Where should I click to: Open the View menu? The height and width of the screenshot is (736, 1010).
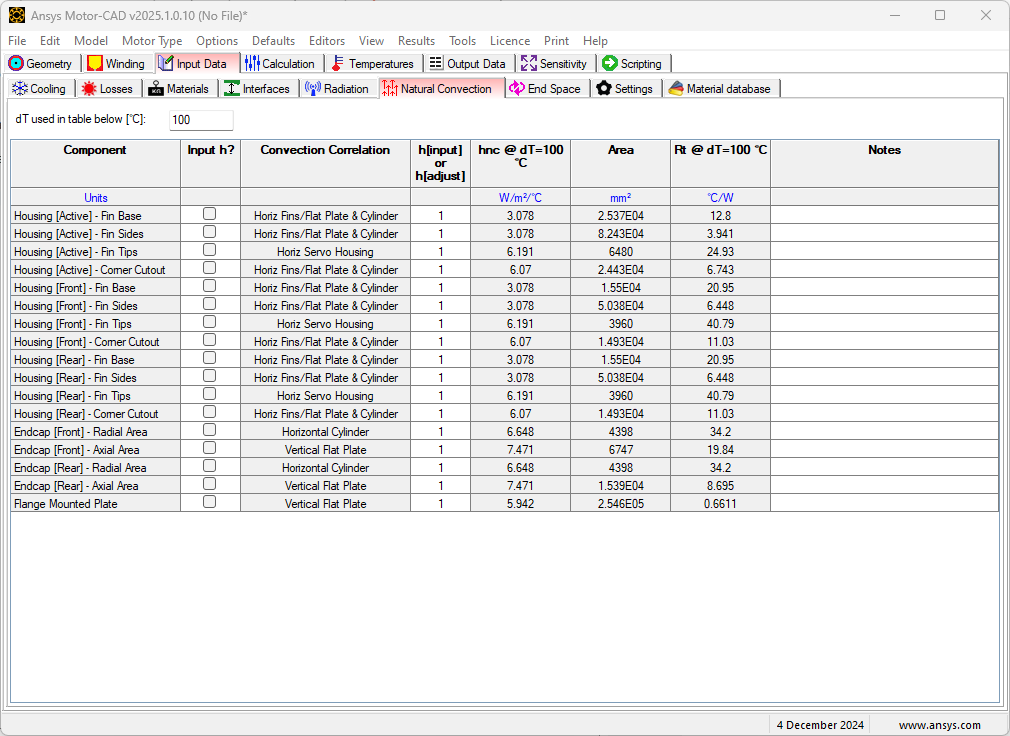click(x=371, y=41)
